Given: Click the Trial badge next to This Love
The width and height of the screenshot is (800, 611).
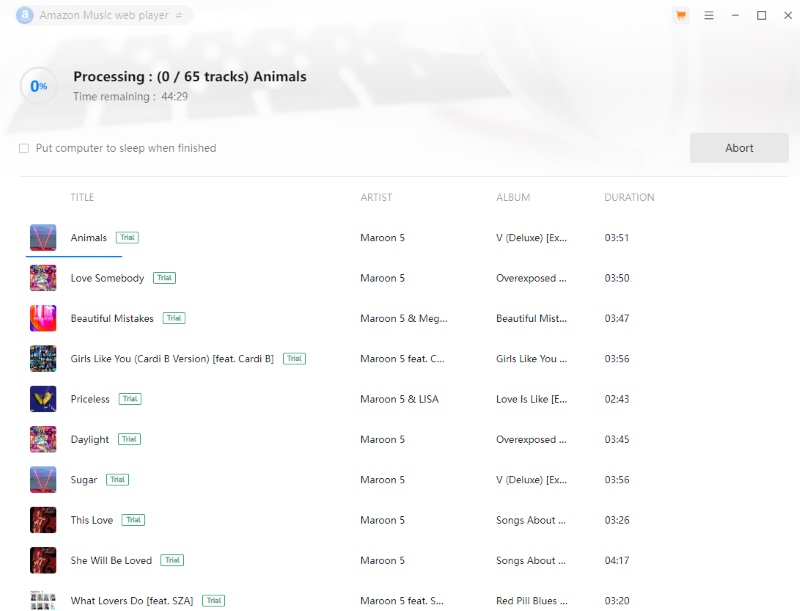Looking at the screenshot, I should pyautogui.click(x=133, y=520).
